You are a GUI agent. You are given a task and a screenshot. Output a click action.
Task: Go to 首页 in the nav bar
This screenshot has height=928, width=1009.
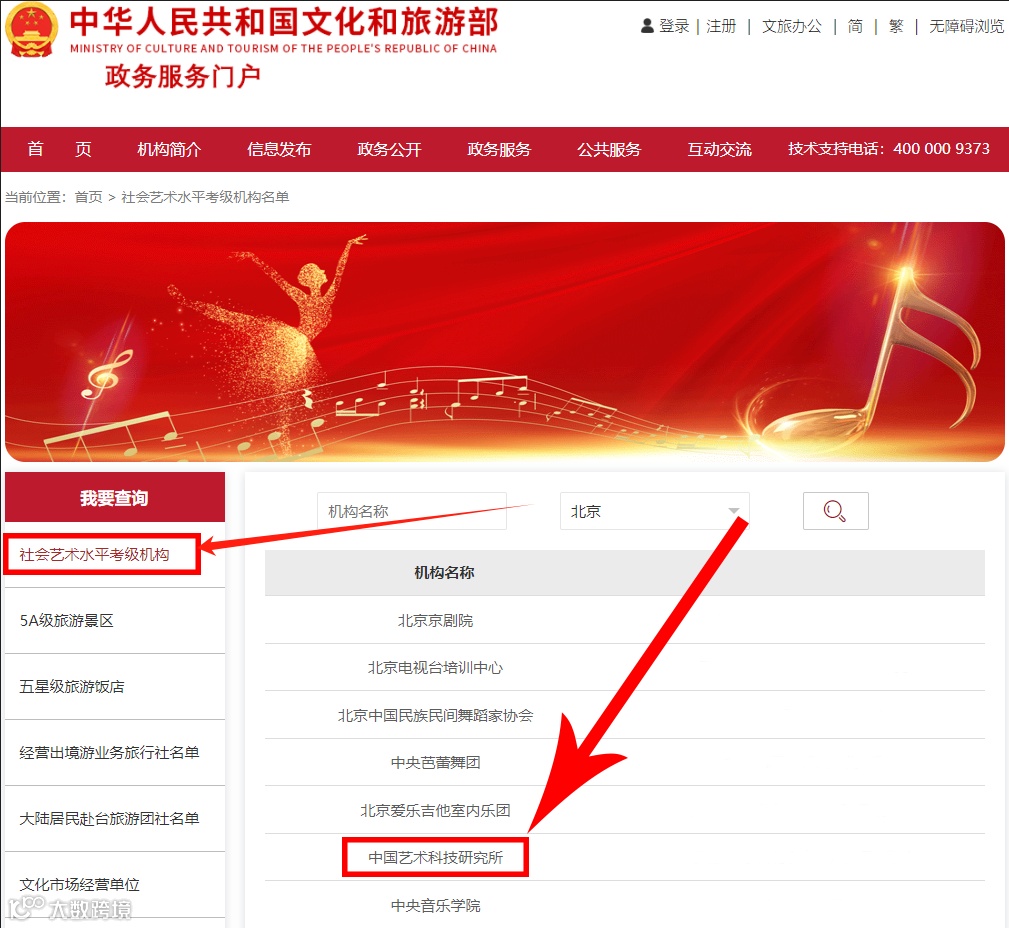(59, 149)
